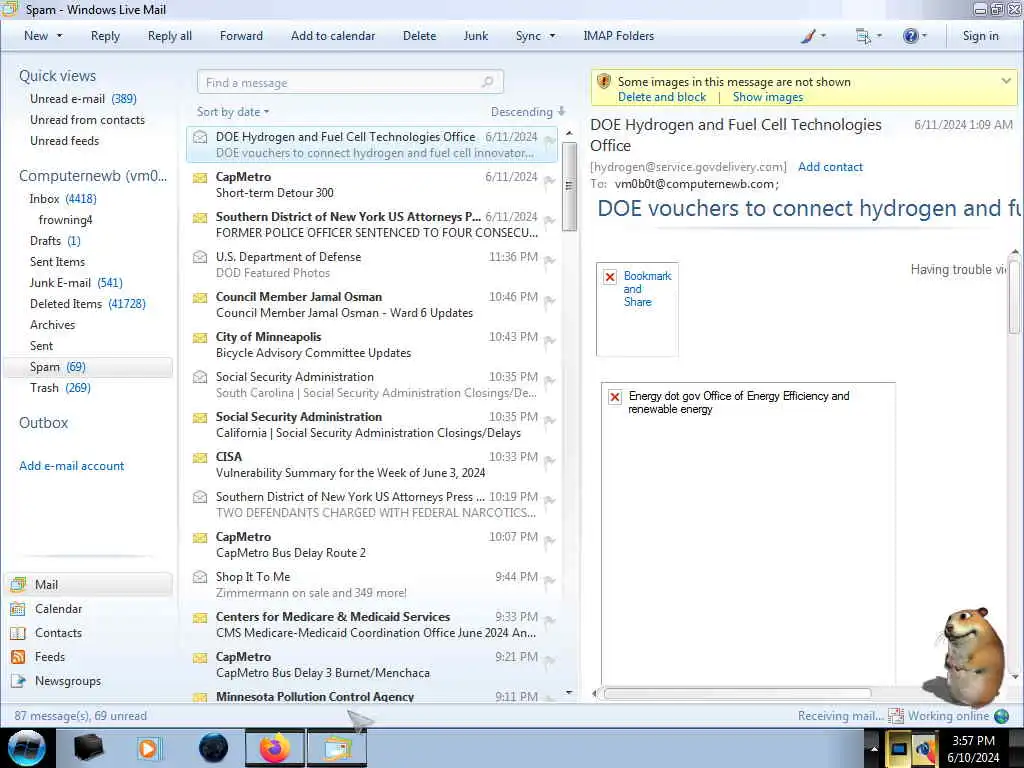Screen dimensions: 1024x768
Task: Click the Show images link
Action: click(x=767, y=97)
